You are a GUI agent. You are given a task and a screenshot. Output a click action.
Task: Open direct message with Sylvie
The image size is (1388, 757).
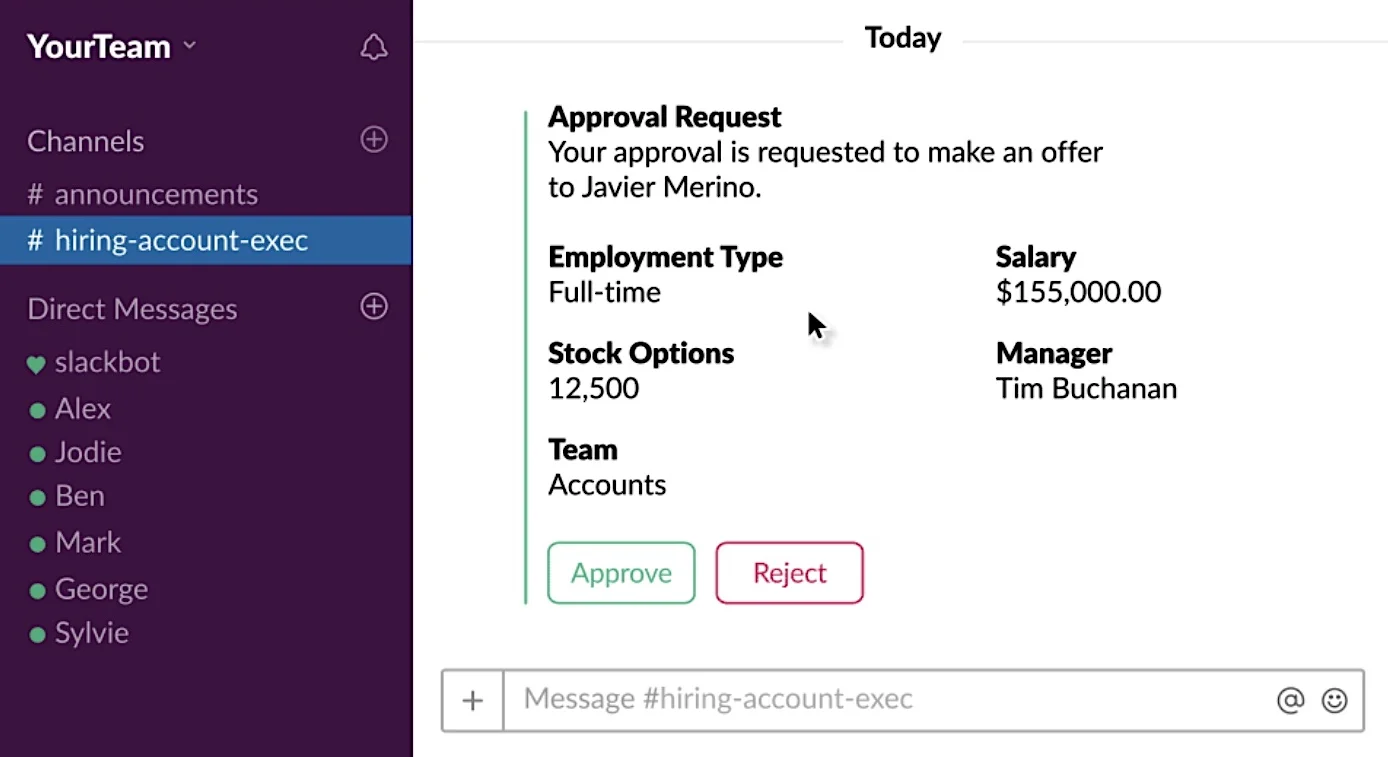[x=91, y=634]
